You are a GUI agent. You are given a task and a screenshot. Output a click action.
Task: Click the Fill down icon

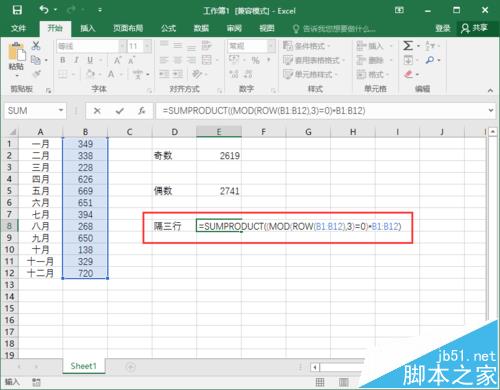click(408, 60)
